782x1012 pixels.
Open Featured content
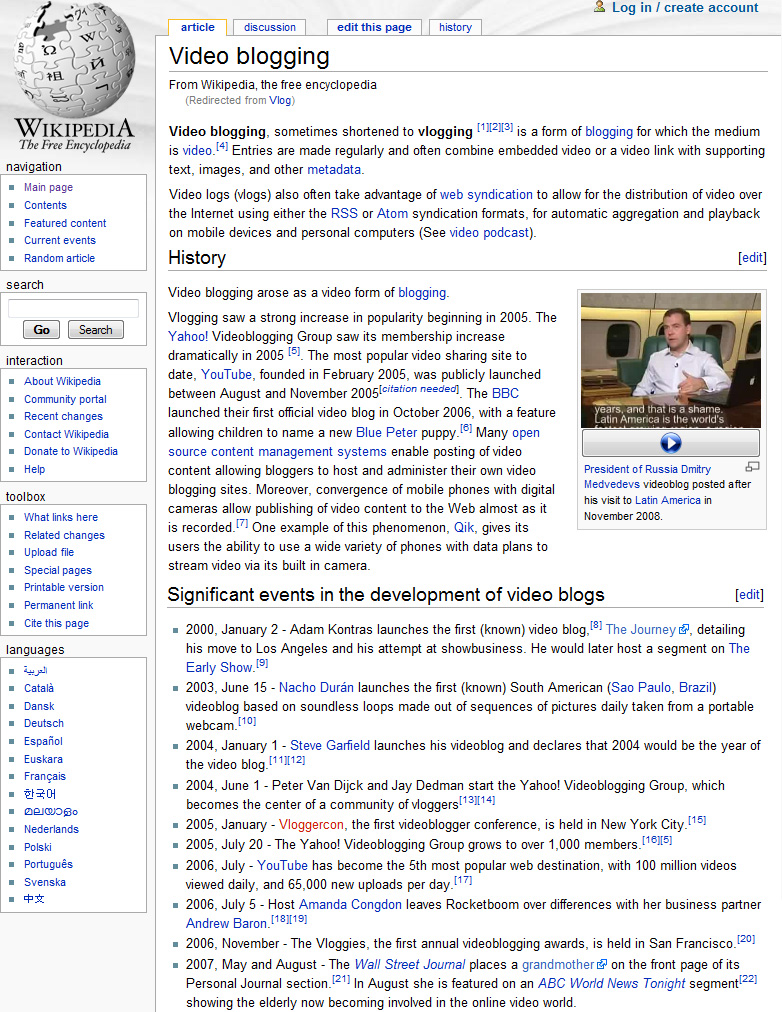pyautogui.click(x=65, y=223)
